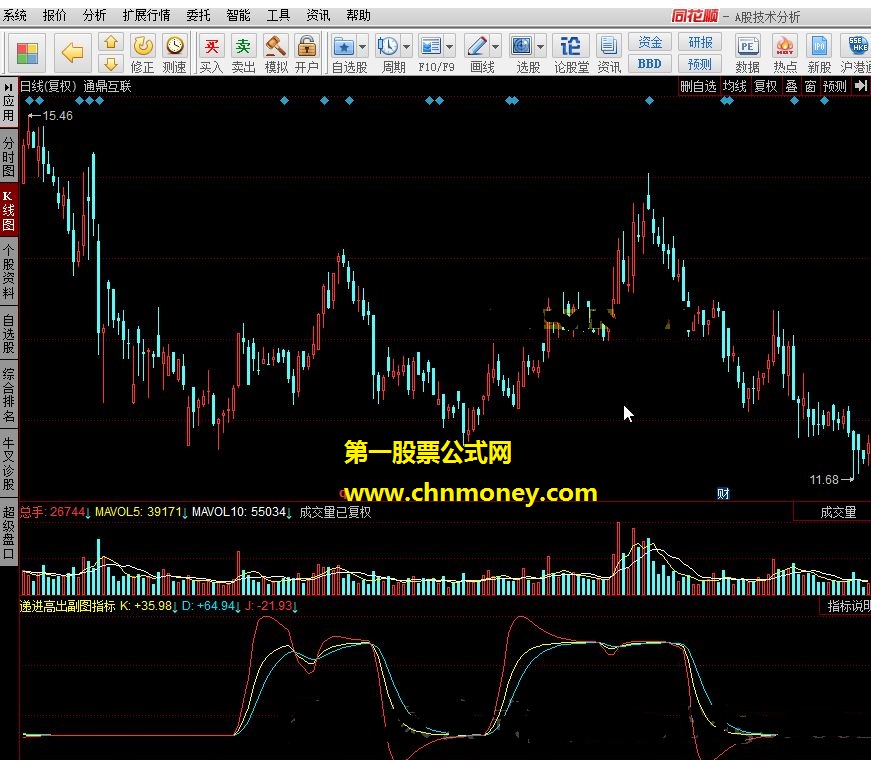Viewport: 871px width, 760px height.
Task: Open the 报价 menu
Action: coord(54,16)
